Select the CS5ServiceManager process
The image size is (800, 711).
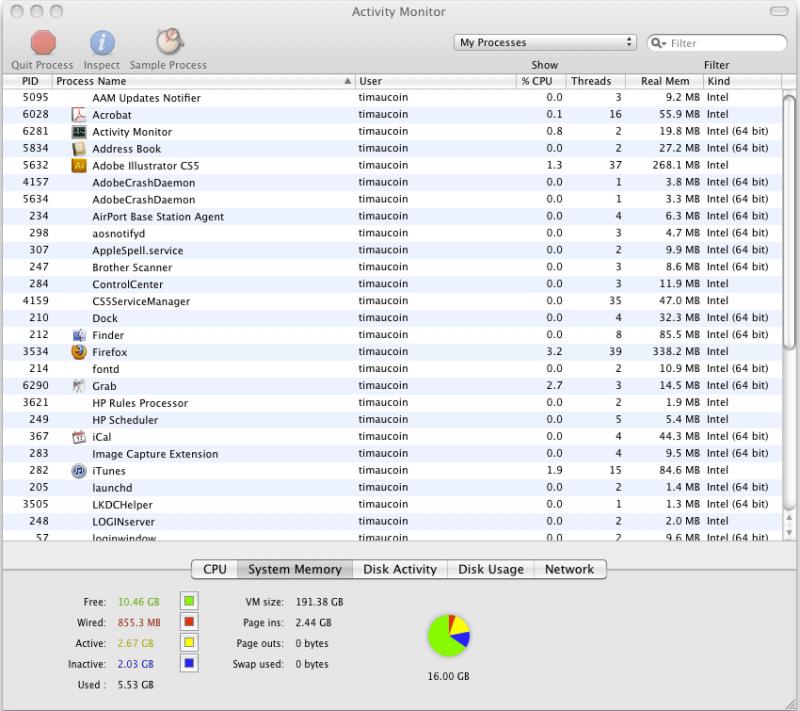point(392,301)
